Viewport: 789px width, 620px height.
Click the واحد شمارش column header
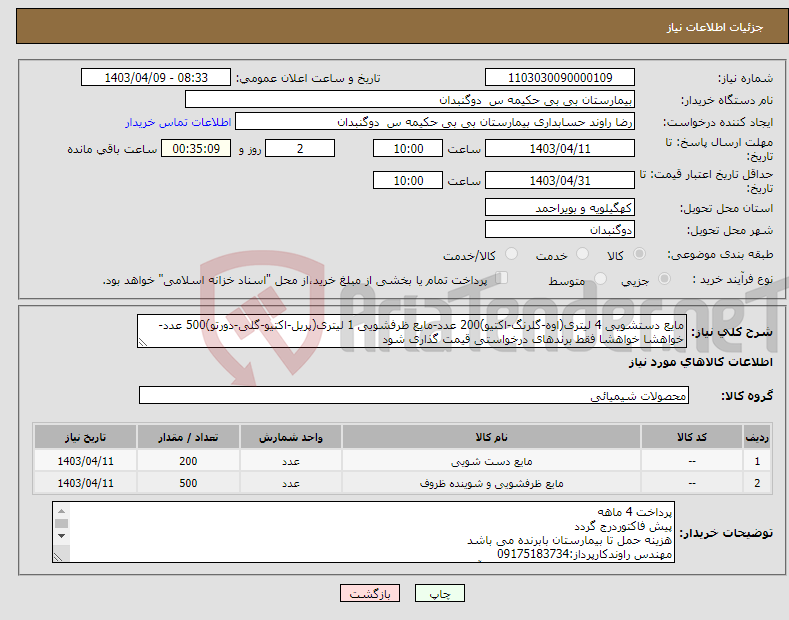(x=291, y=437)
